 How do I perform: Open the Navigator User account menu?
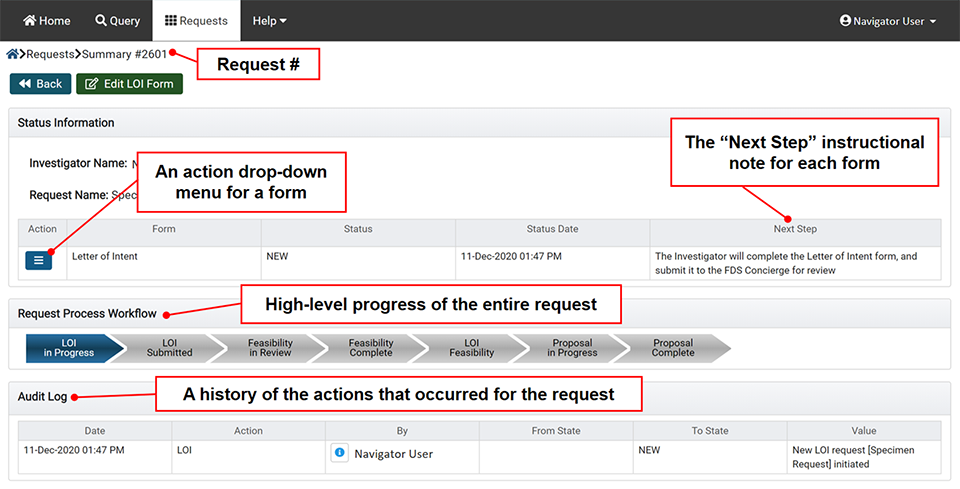(888, 21)
